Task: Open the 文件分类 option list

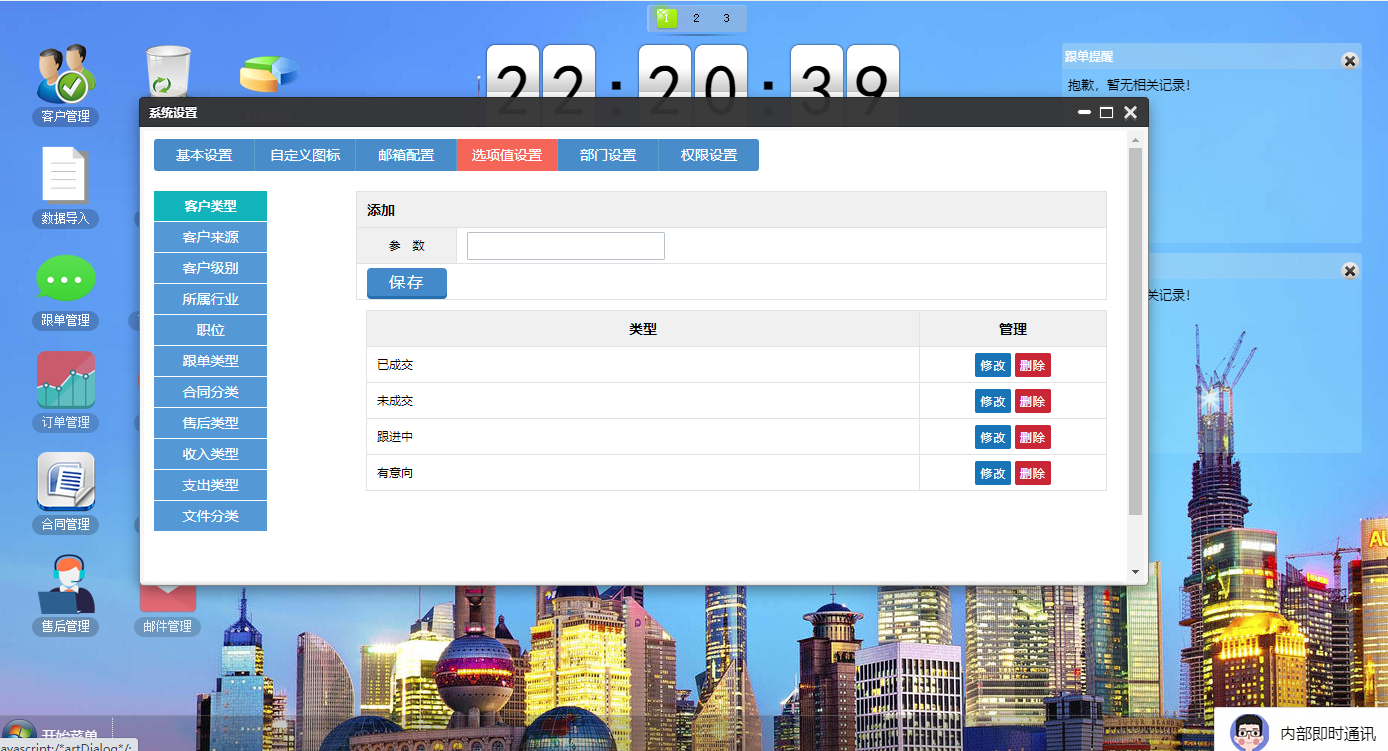Action: point(210,516)
